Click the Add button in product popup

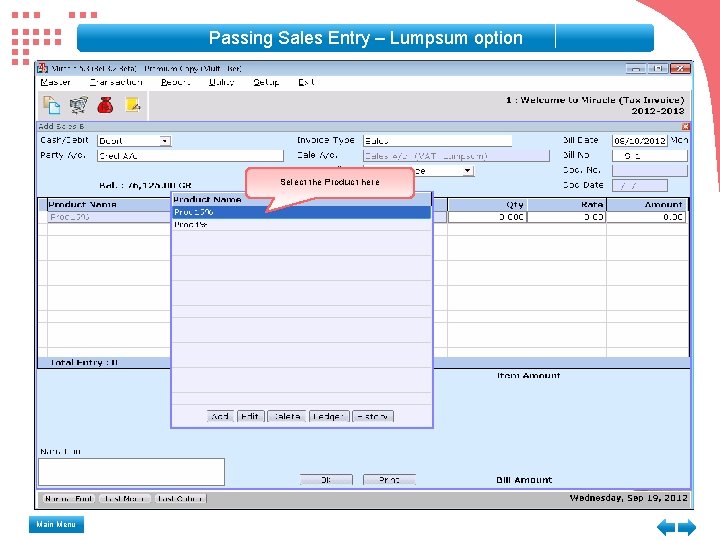(x=220, y=416)
